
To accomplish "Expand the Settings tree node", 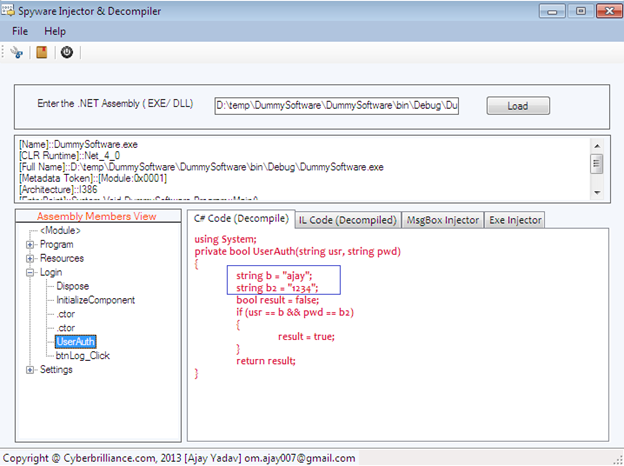I will point(30,370).
